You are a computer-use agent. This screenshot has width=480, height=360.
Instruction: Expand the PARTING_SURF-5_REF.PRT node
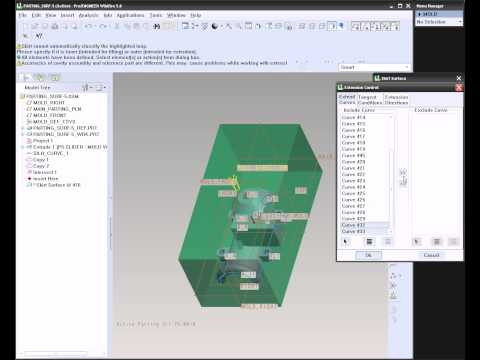[23, 128]
